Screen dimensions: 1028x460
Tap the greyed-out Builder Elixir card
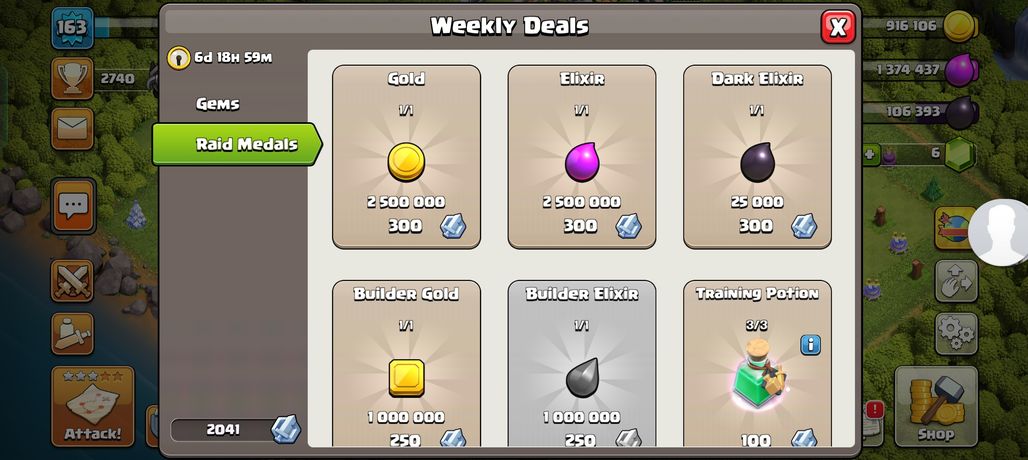582,364
